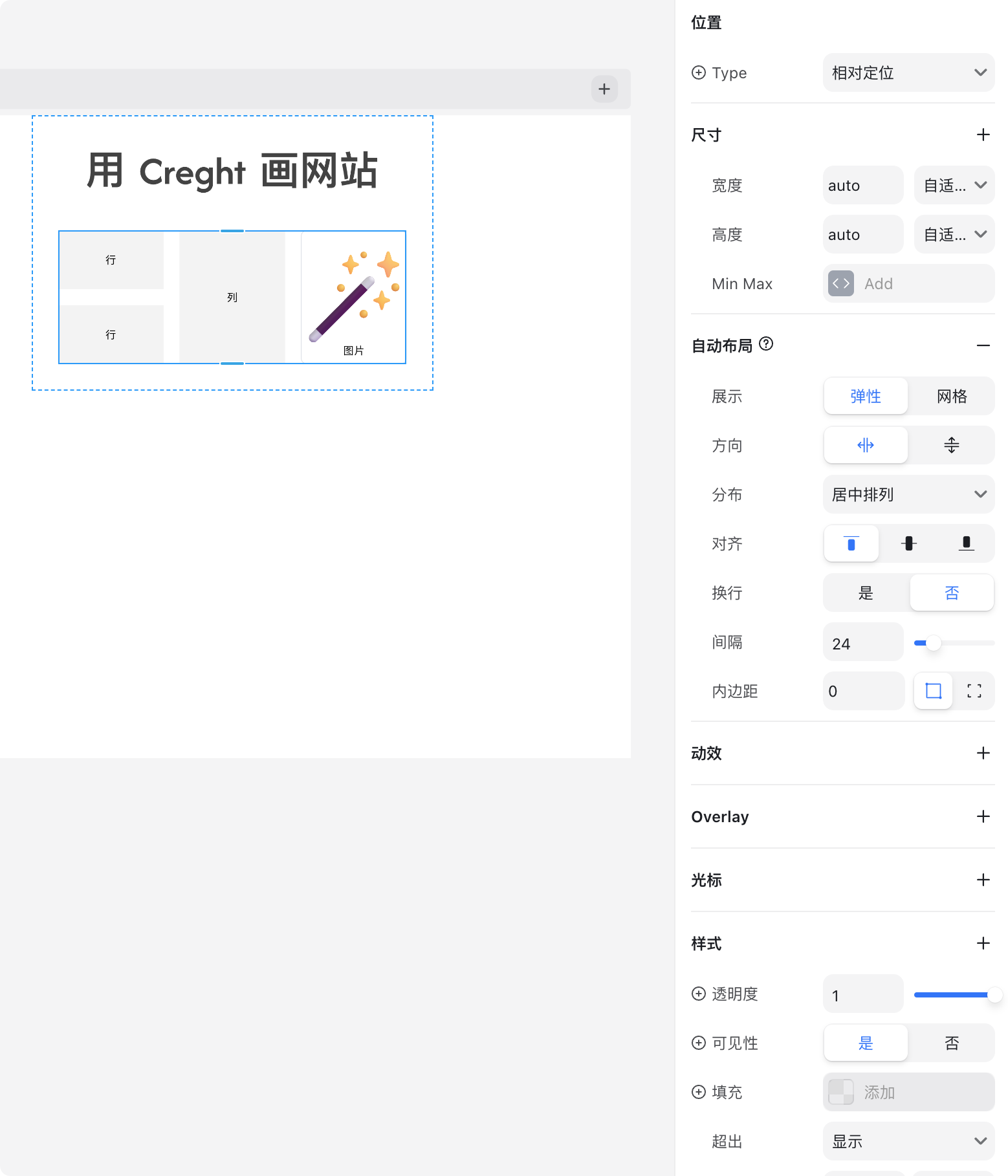Open the 相对定位 position type dropdown

point(908,72)
